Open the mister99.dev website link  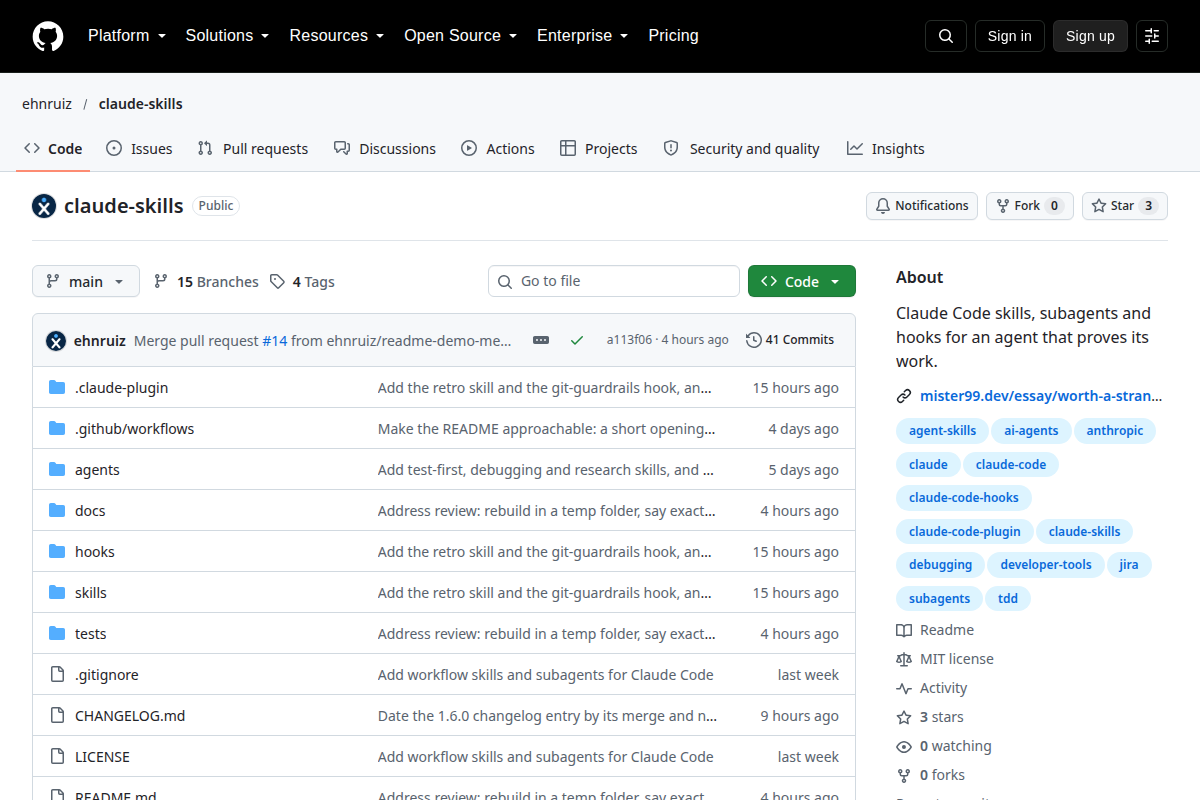pyautogui.click(x=1041, y=396)
